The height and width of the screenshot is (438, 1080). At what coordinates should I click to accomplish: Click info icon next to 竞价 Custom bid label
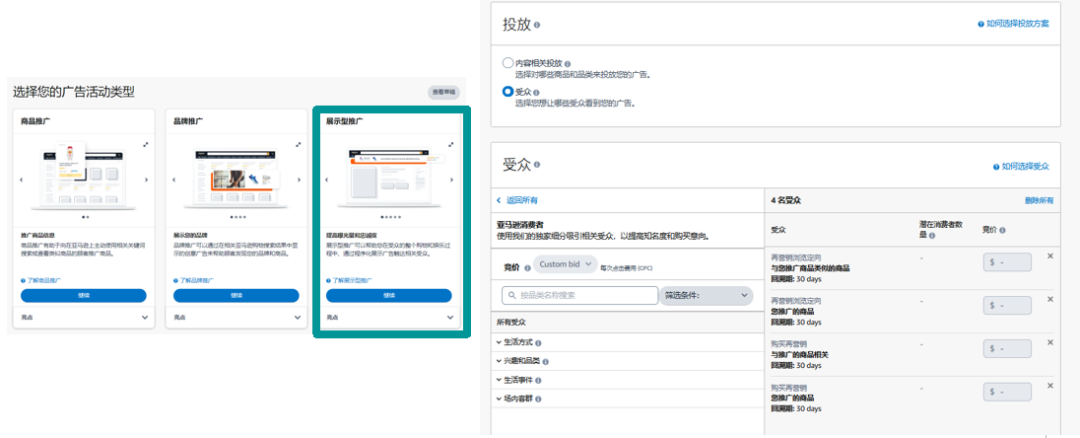coord(528,267)
